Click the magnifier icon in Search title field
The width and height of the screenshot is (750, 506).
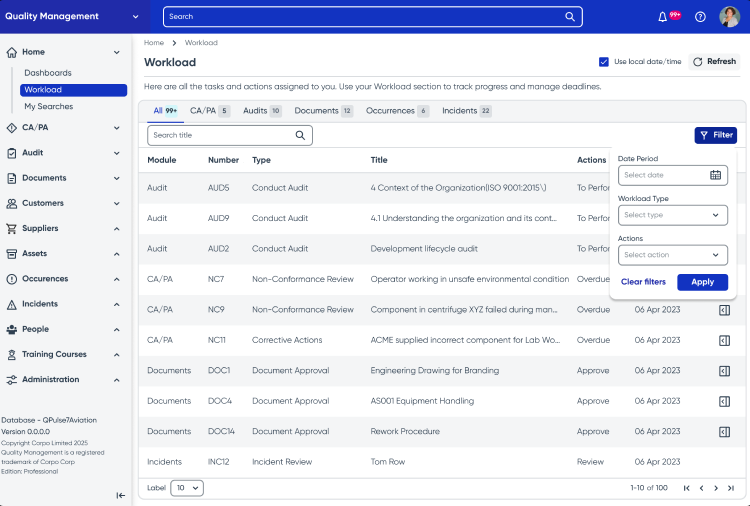click(300, 135)
